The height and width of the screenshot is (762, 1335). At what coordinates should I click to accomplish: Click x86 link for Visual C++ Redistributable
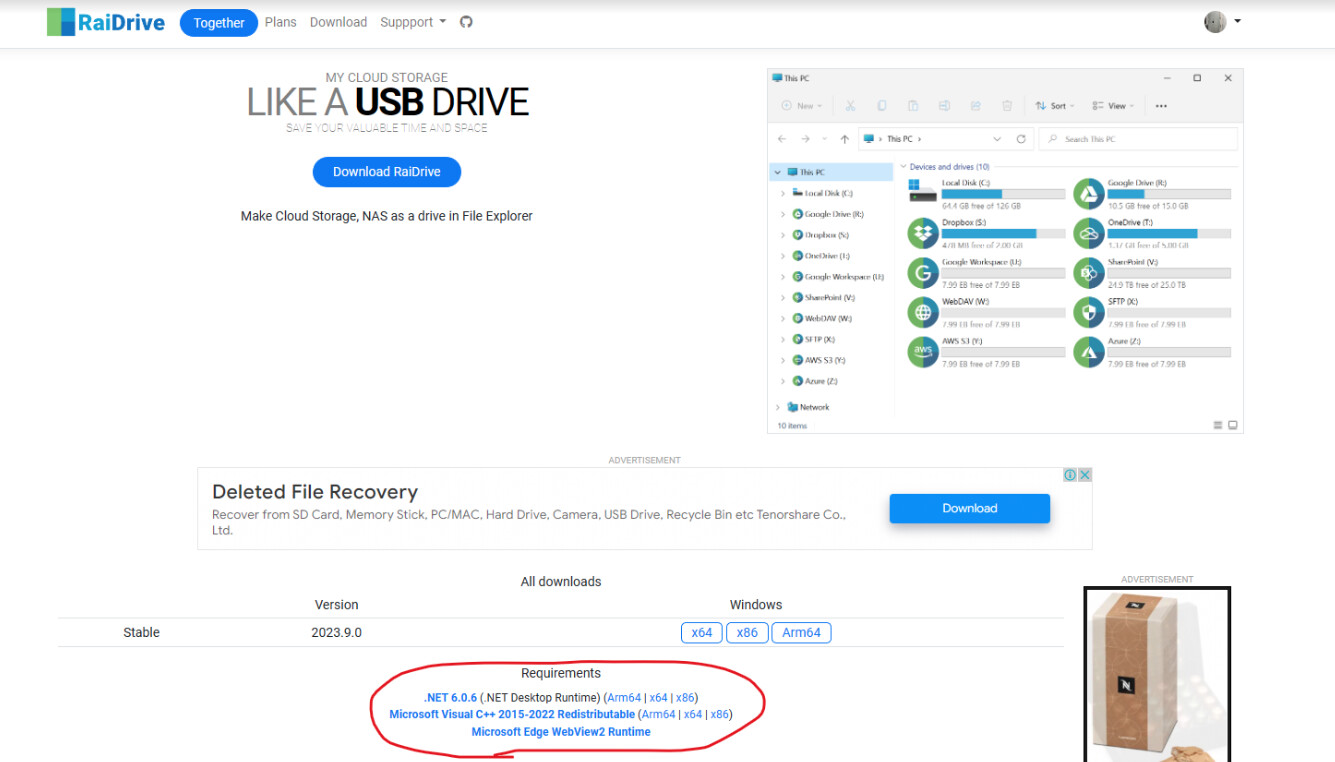(x=719, y=715)
